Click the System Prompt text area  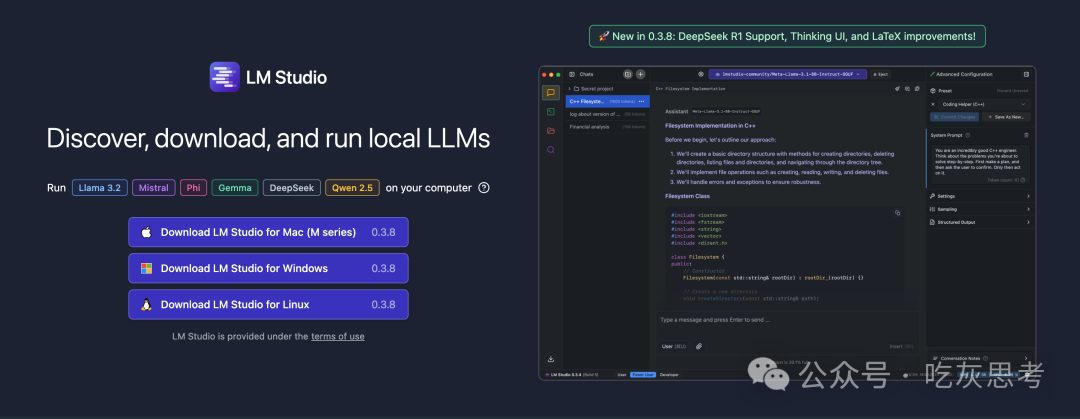point(979,163)
